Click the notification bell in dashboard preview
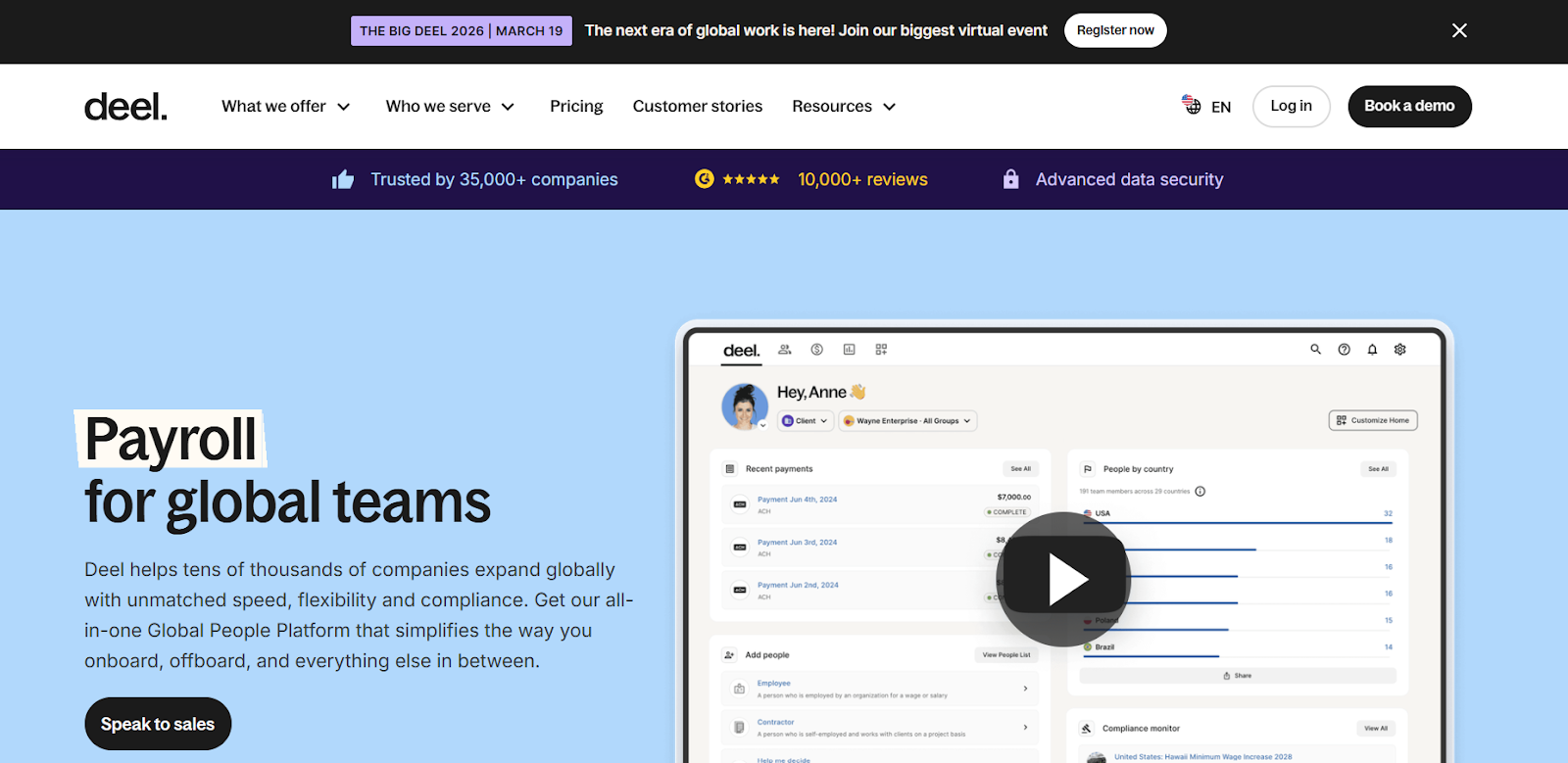Screen dimensions: 1568x763 click(x=1372, y=350)
